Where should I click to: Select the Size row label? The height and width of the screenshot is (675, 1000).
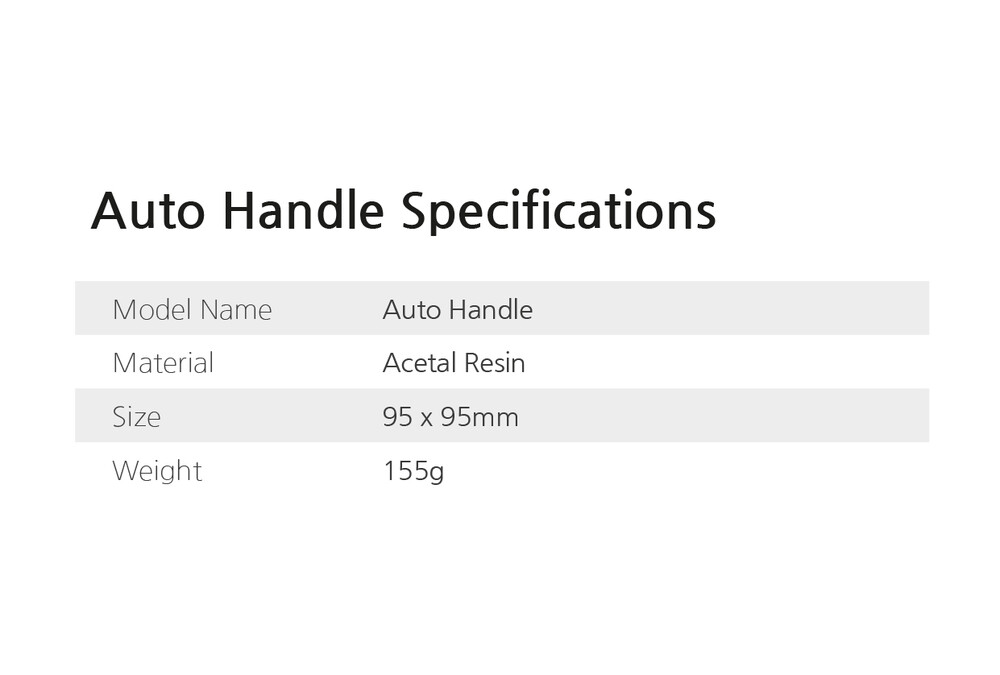click(136, 417)
